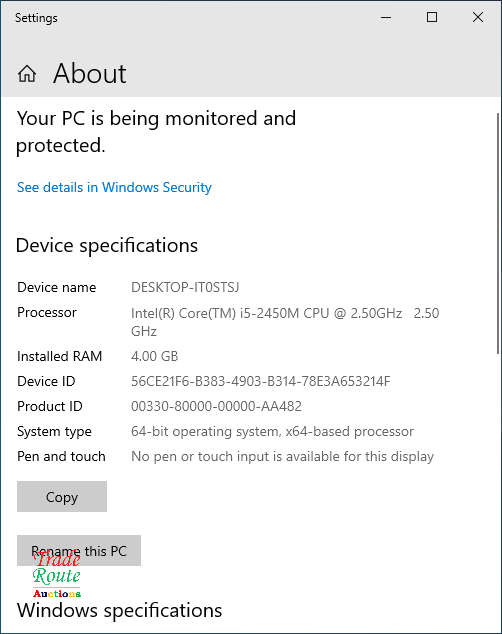This screenshot has height=634, width=502.
Task: Click the Settings window title text
Action: pos(36,18)
